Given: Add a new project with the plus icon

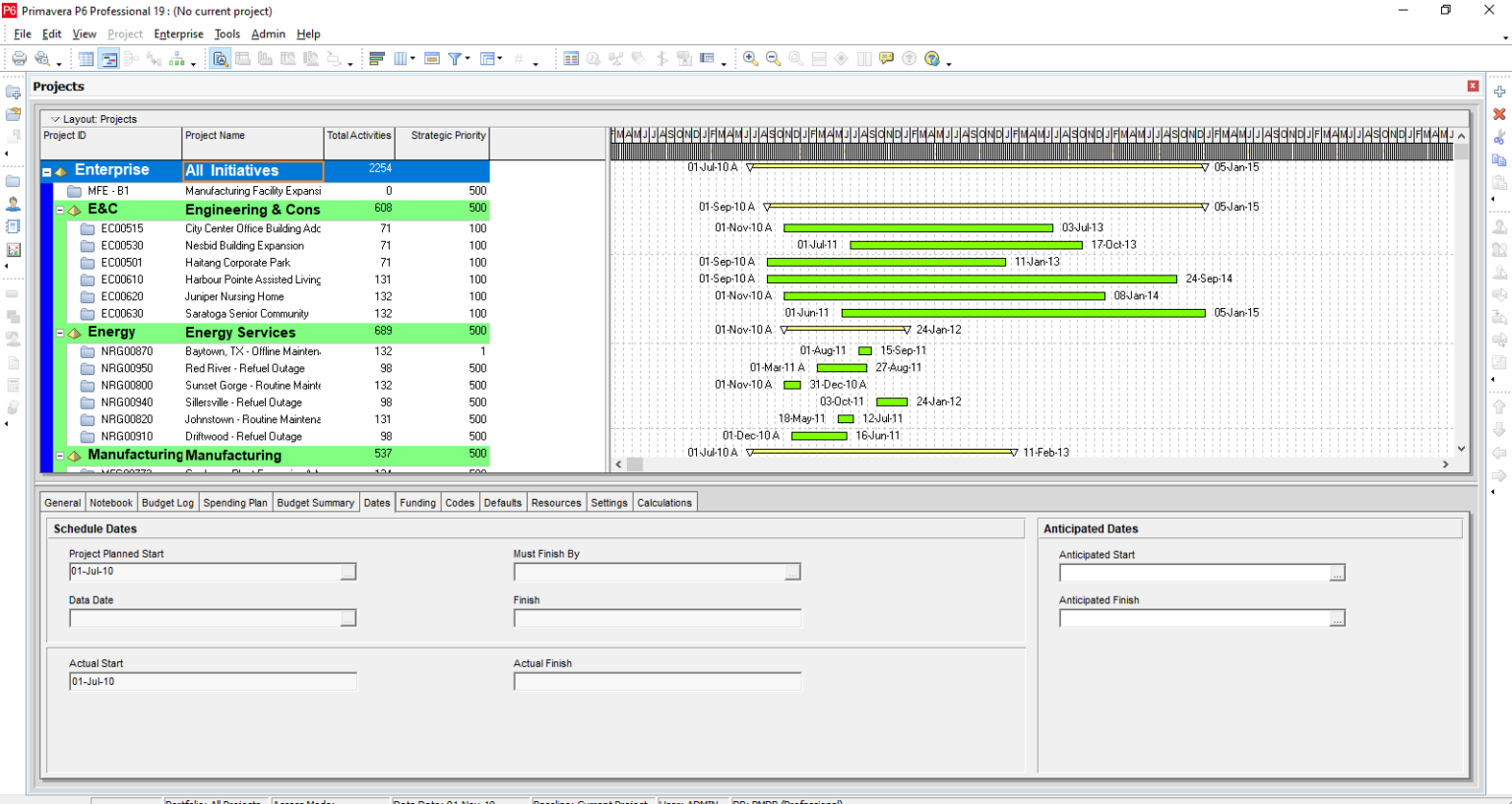Looking at the screenshot, I should 1499,92.
